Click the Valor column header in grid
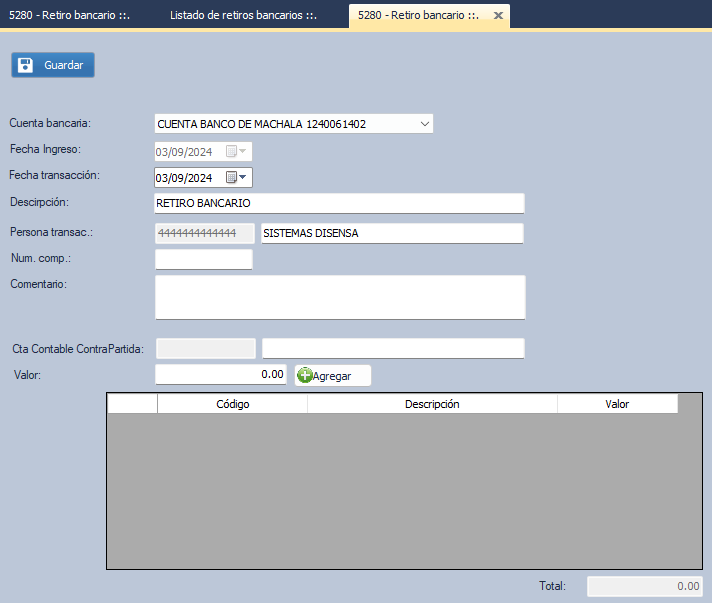Viewport: 712px width, 603px height. pos(617,404)
